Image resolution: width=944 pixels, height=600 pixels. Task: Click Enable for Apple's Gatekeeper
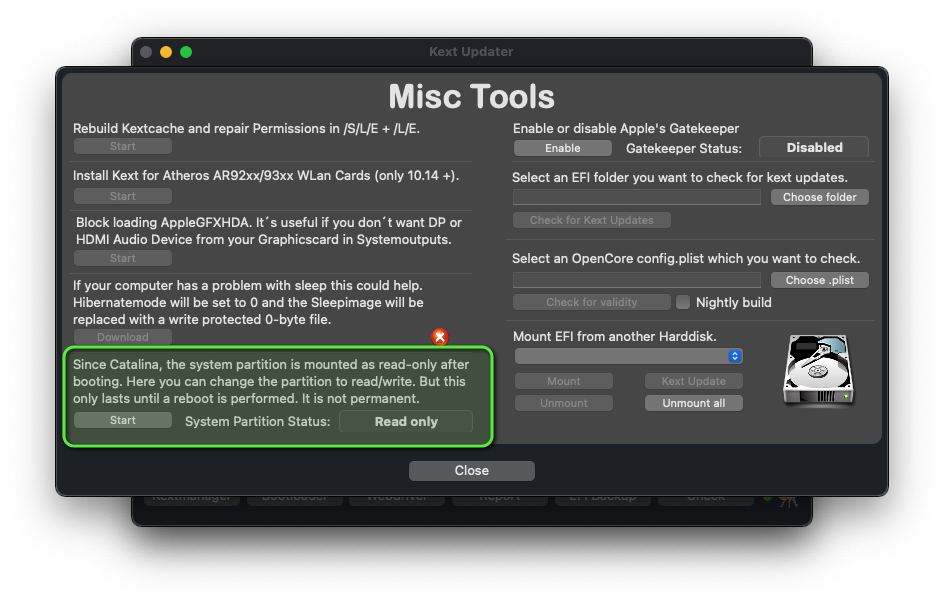pos(563,148)
